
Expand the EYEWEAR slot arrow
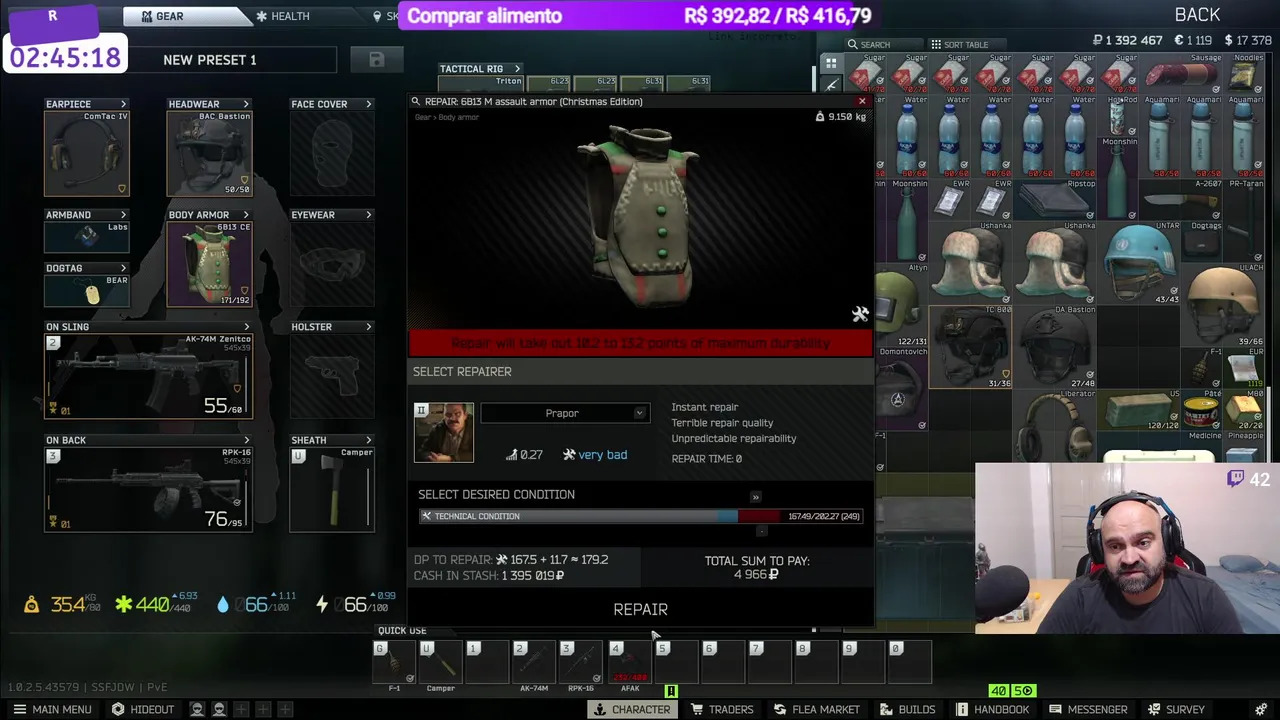click(368, 215)
